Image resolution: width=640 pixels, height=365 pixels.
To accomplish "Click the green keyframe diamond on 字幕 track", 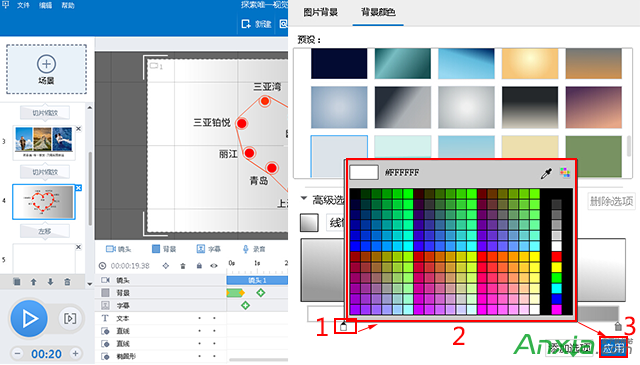I will pos(245,305).
